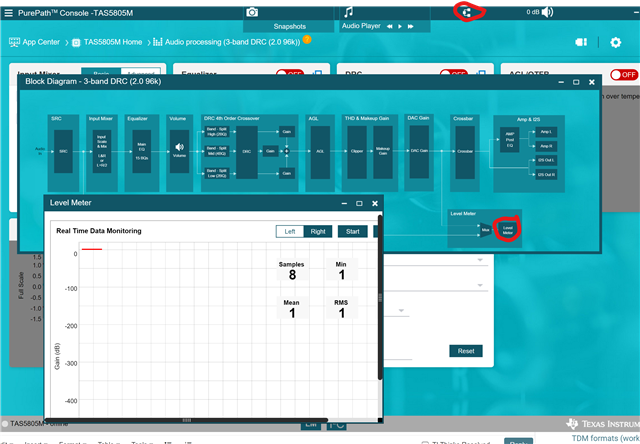This screenshot has width=640, height=444.
Task: Click Band-Split Low block
Action: point(217,173)
